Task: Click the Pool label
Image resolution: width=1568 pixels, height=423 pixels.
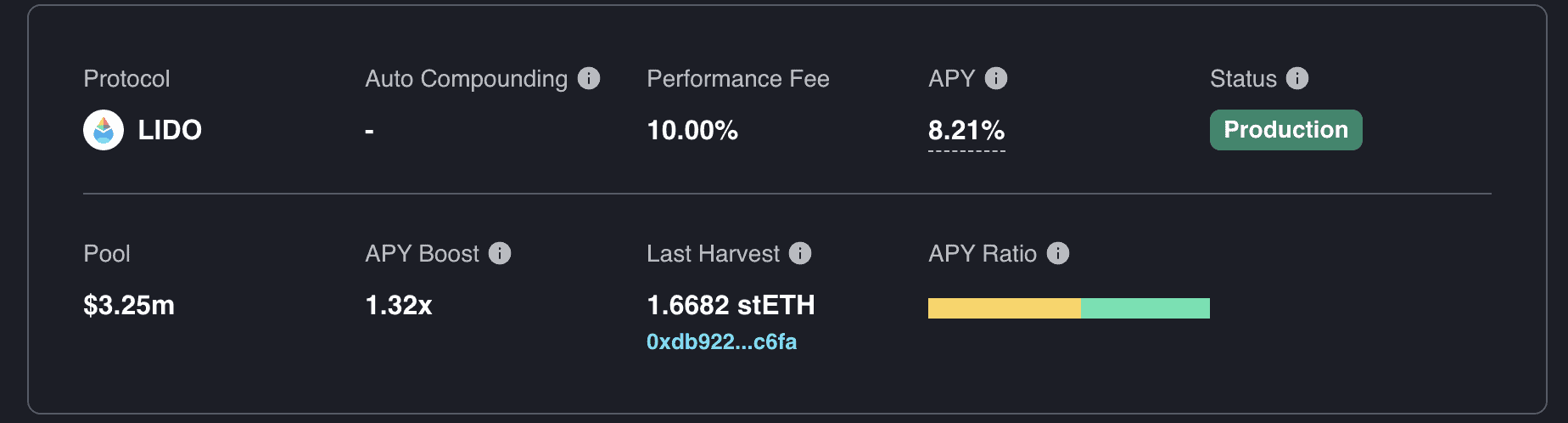Action: point(107,254)
